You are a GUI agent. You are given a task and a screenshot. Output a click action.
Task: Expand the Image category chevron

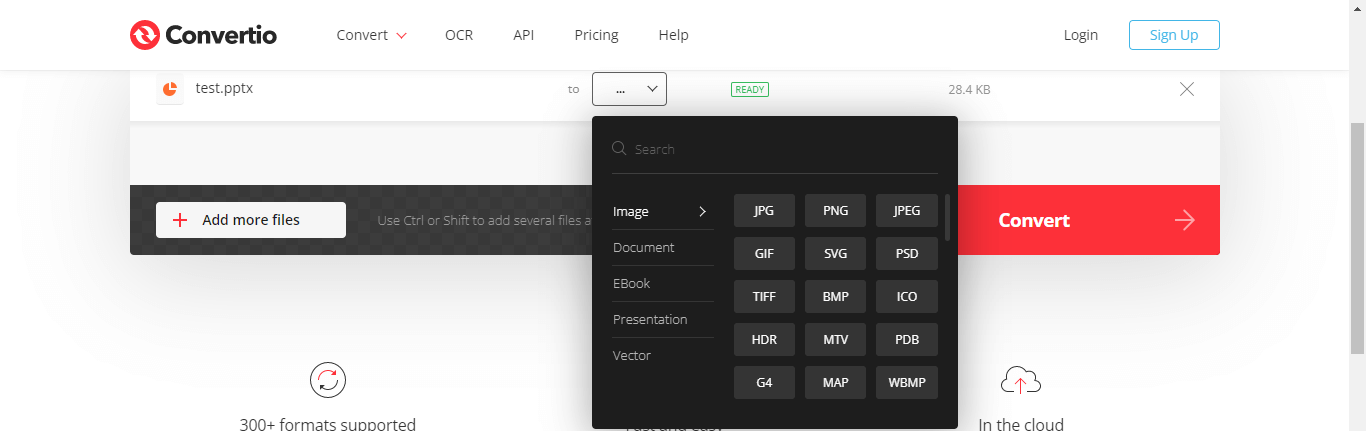pos(702,211)
